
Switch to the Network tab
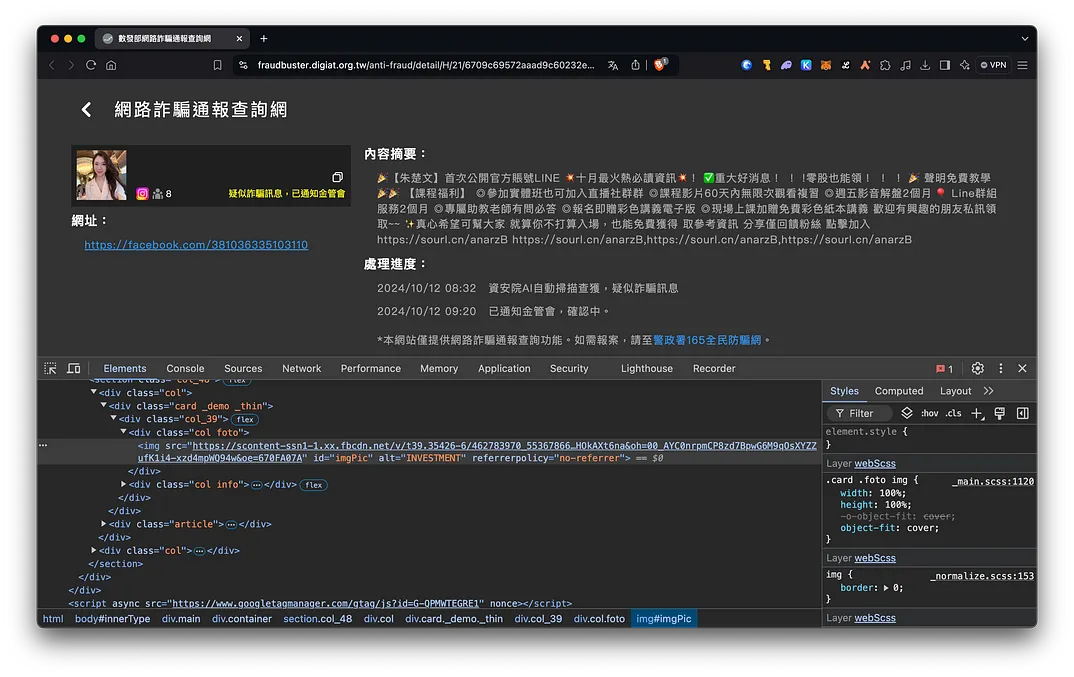click(x=301, y=369)
